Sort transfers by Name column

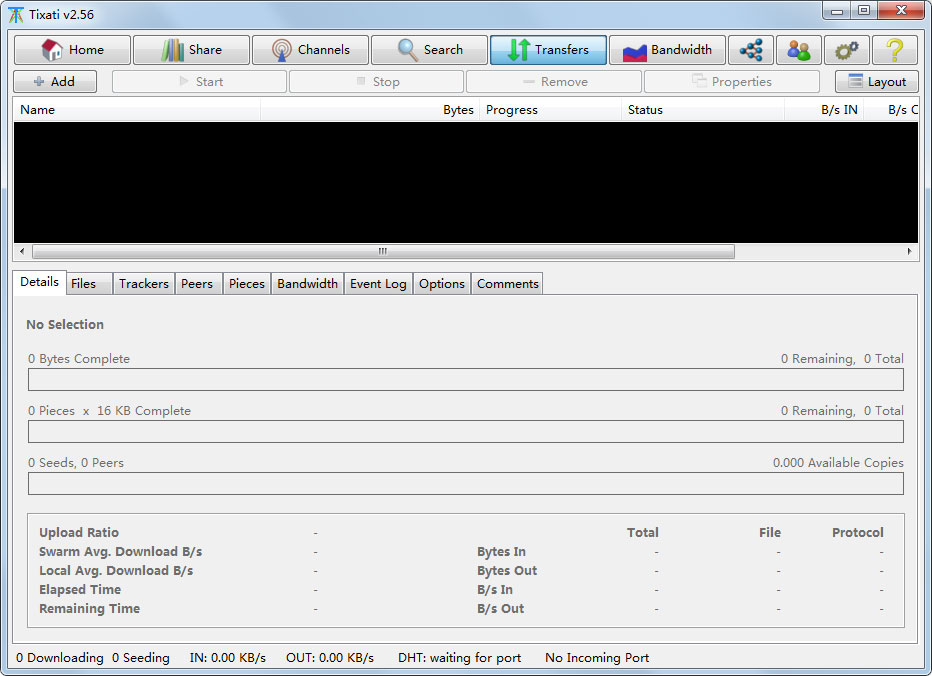click(x=137, y=110)
